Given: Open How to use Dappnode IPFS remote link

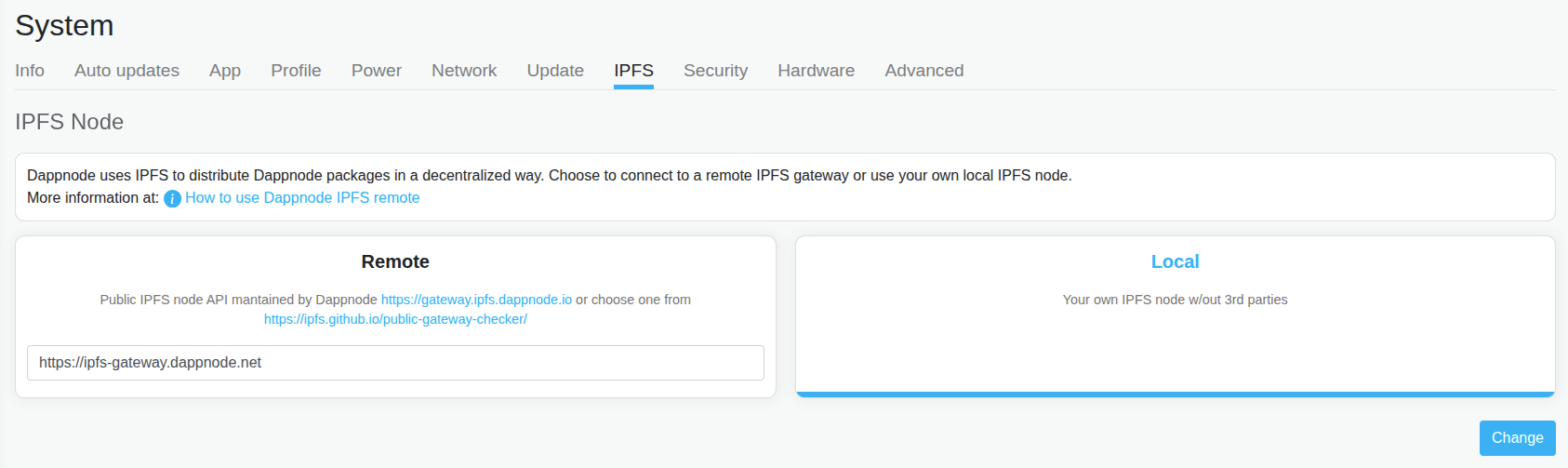Looking at the screenshot, I should tap(302, 197).
